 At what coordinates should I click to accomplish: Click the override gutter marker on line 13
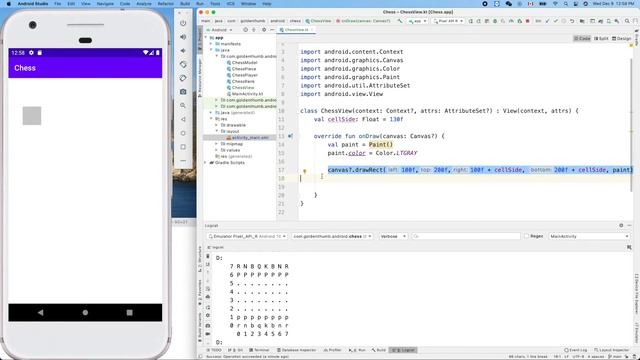point(290,136)
